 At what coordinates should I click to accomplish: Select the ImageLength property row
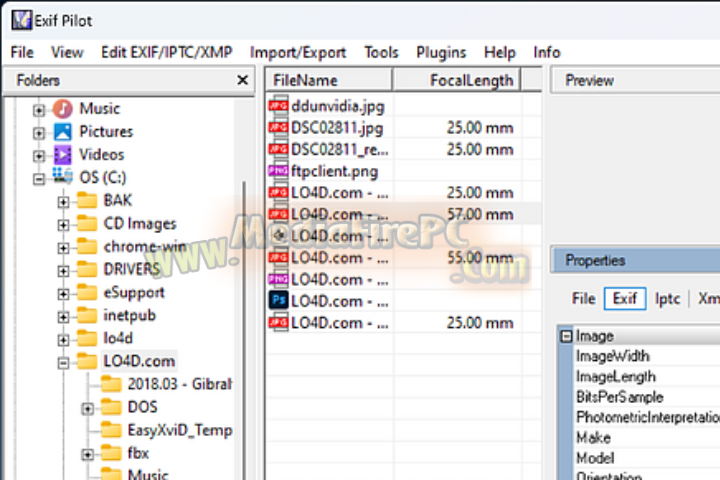tap(647, 377)
